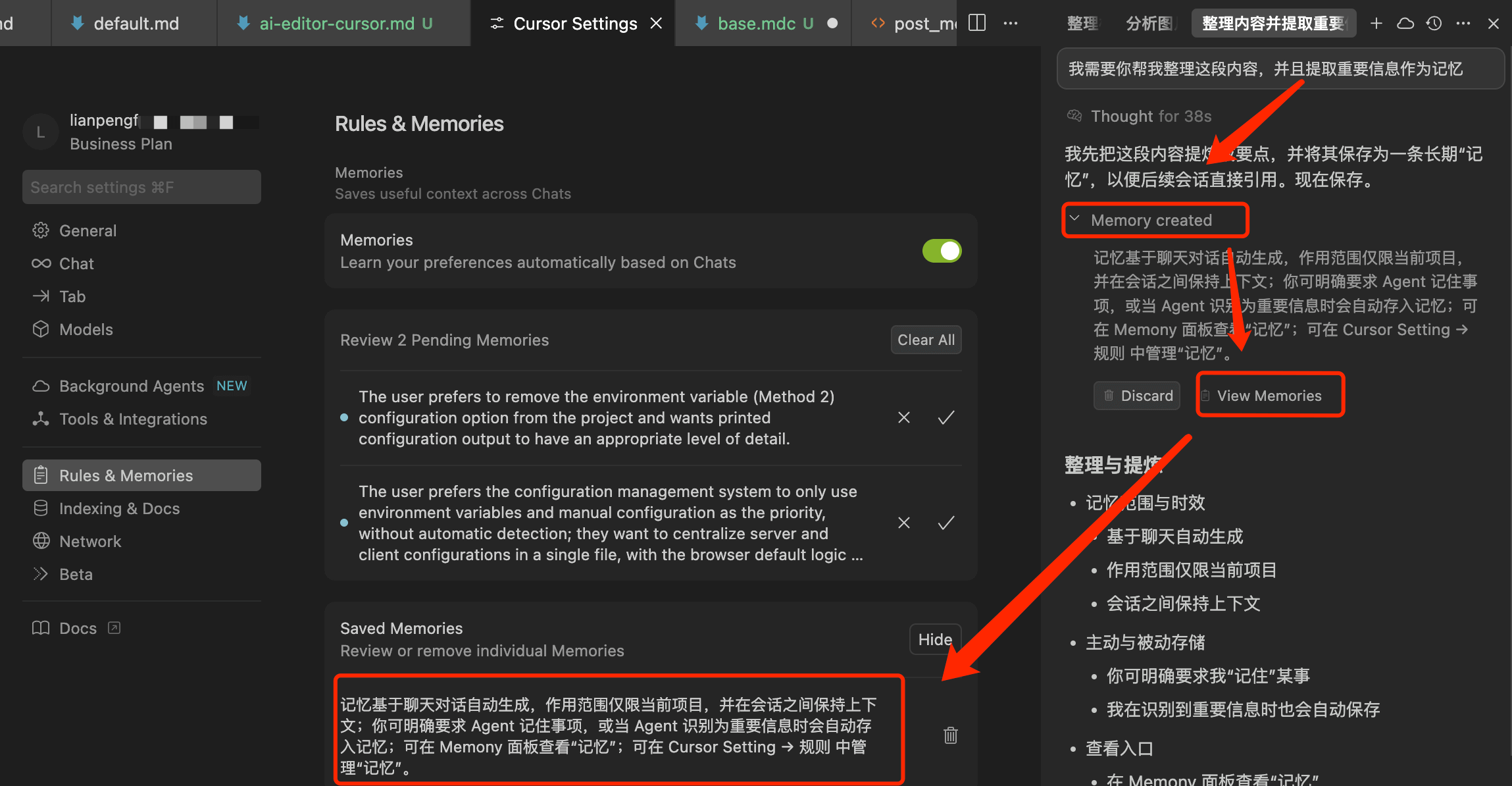Open the cloud background agent icon

click(x=1405, y=23)
